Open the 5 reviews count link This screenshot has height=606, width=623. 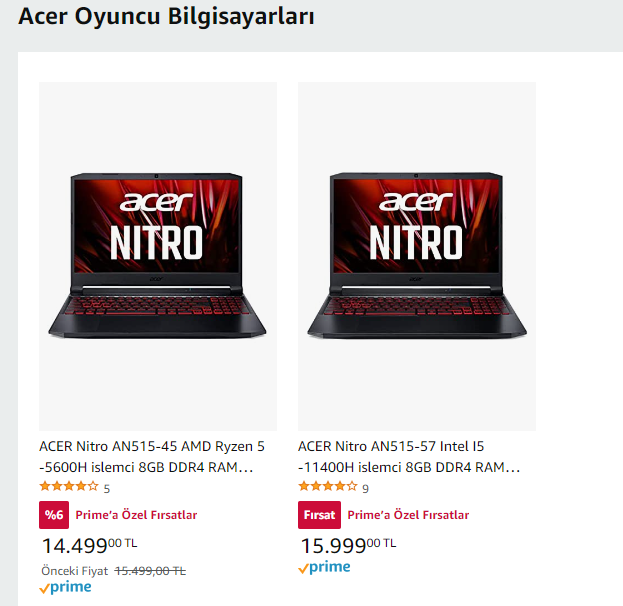(106, 488)
